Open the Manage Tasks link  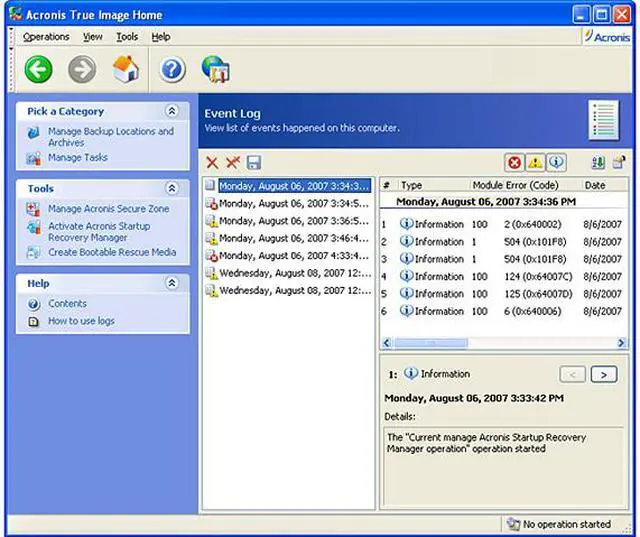78,158
